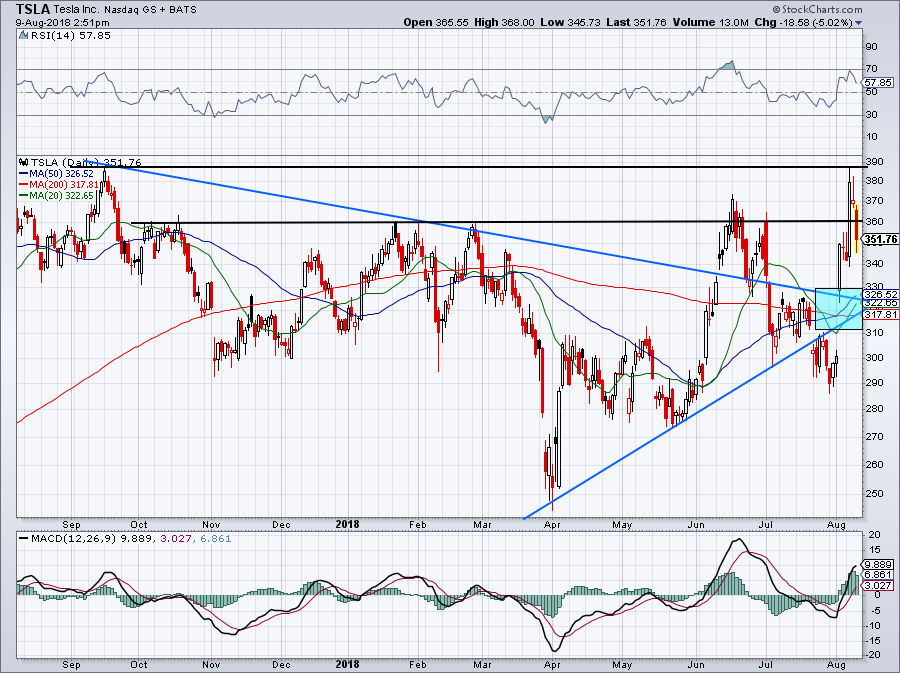This screenshot has height=673, width=900.
Task: Click the 9-Aug-2018 2:51pm timestamp
Action: click(x=63, y=23)
